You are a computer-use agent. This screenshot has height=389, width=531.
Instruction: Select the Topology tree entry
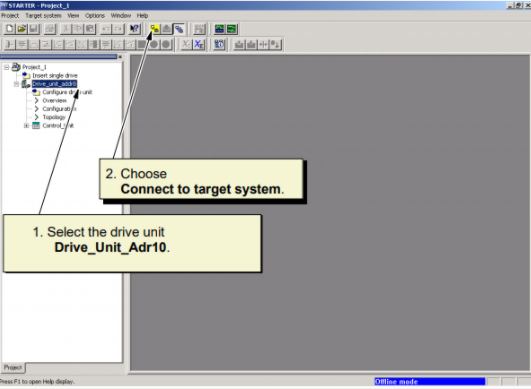[54, 117]
